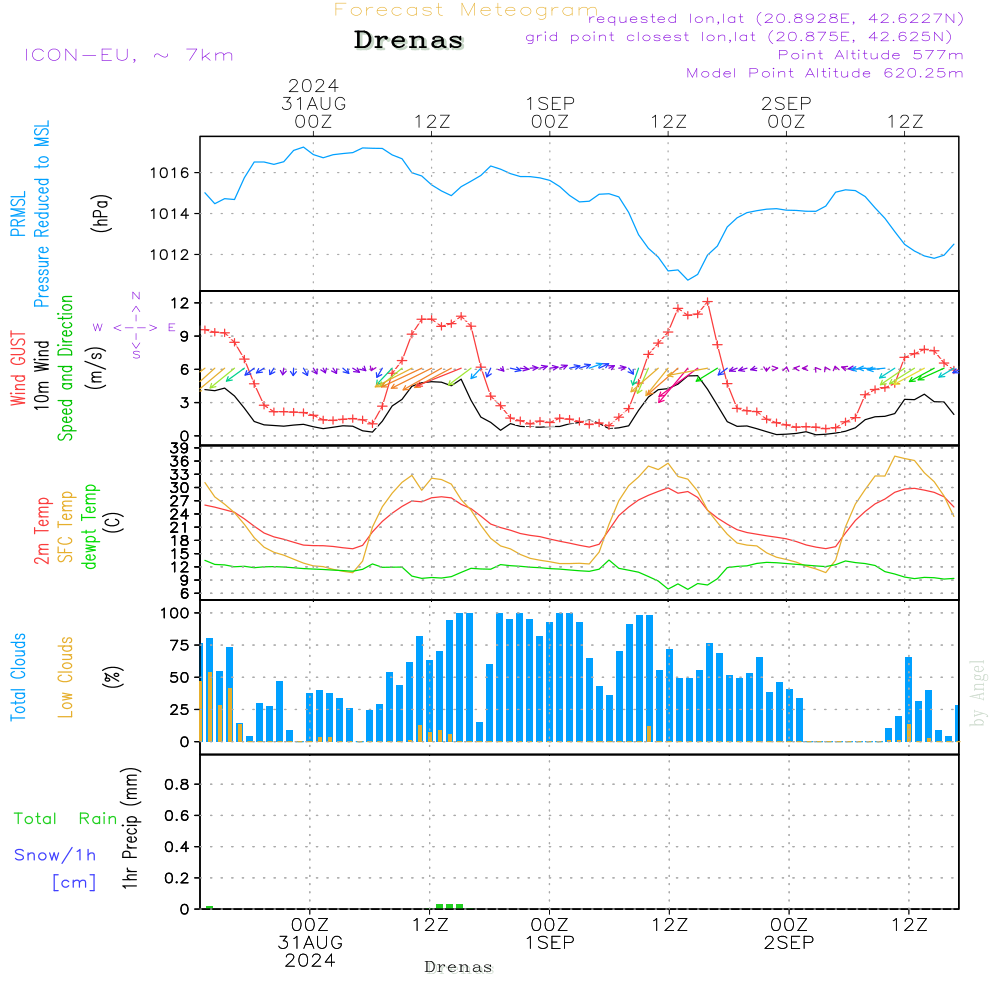Click the 1012 pressure tick label

(x=169, y=255)
